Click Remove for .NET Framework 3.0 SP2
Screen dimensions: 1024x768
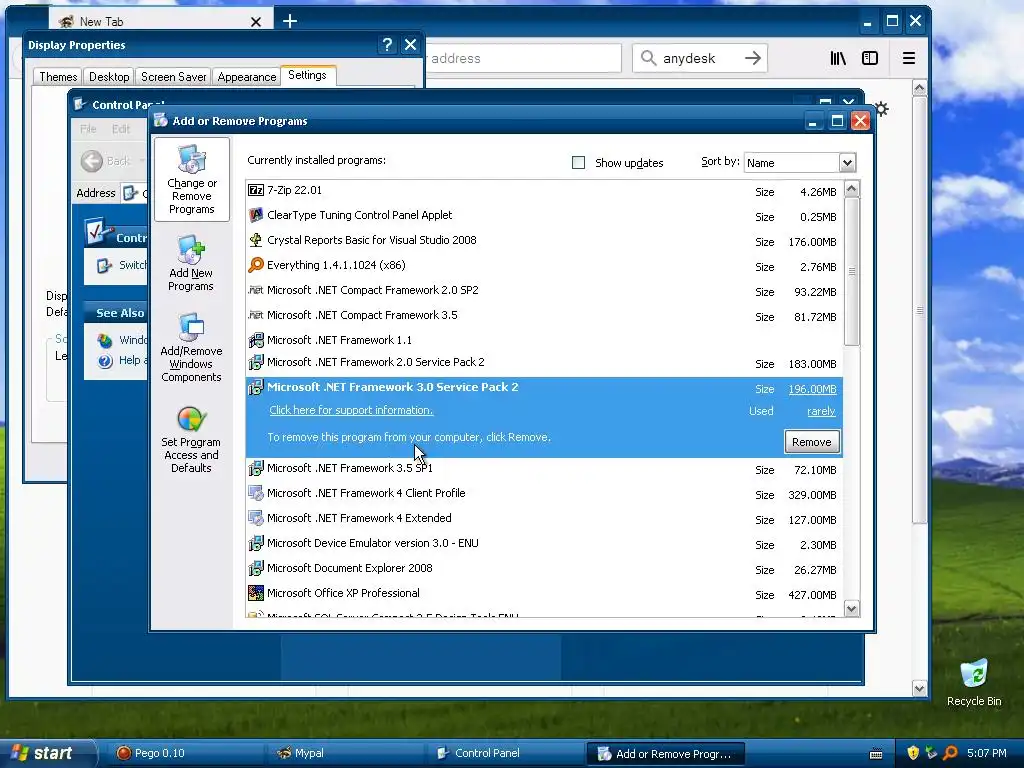[x=812, y=442]
